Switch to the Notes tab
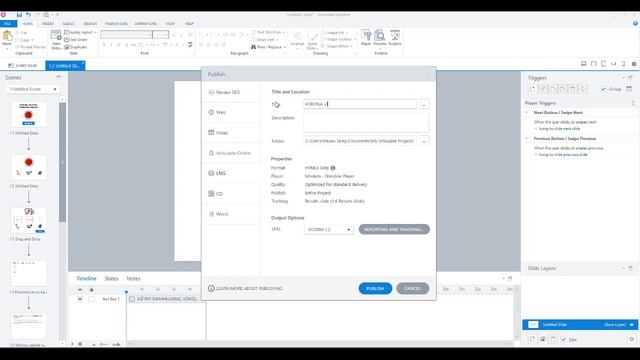This screenshot has width=640, height=360. coord(133,278)
